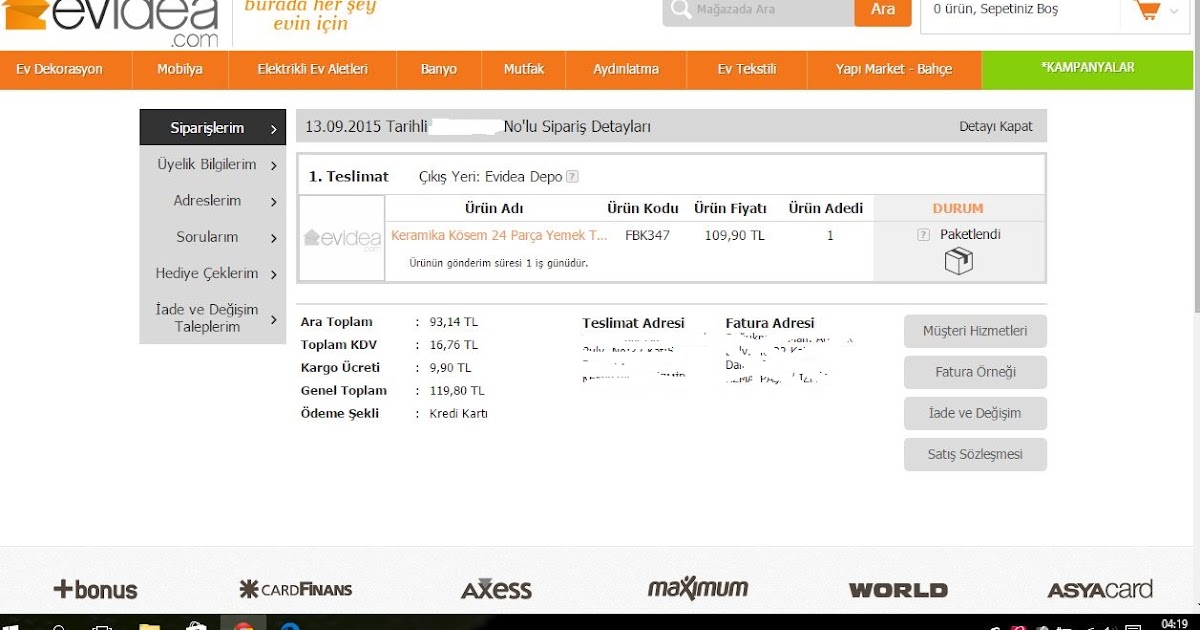Image resolution: width=1200 pixels, height=630 pixels.
Task: Click the İade ve Değişim button
Action: 975,413
